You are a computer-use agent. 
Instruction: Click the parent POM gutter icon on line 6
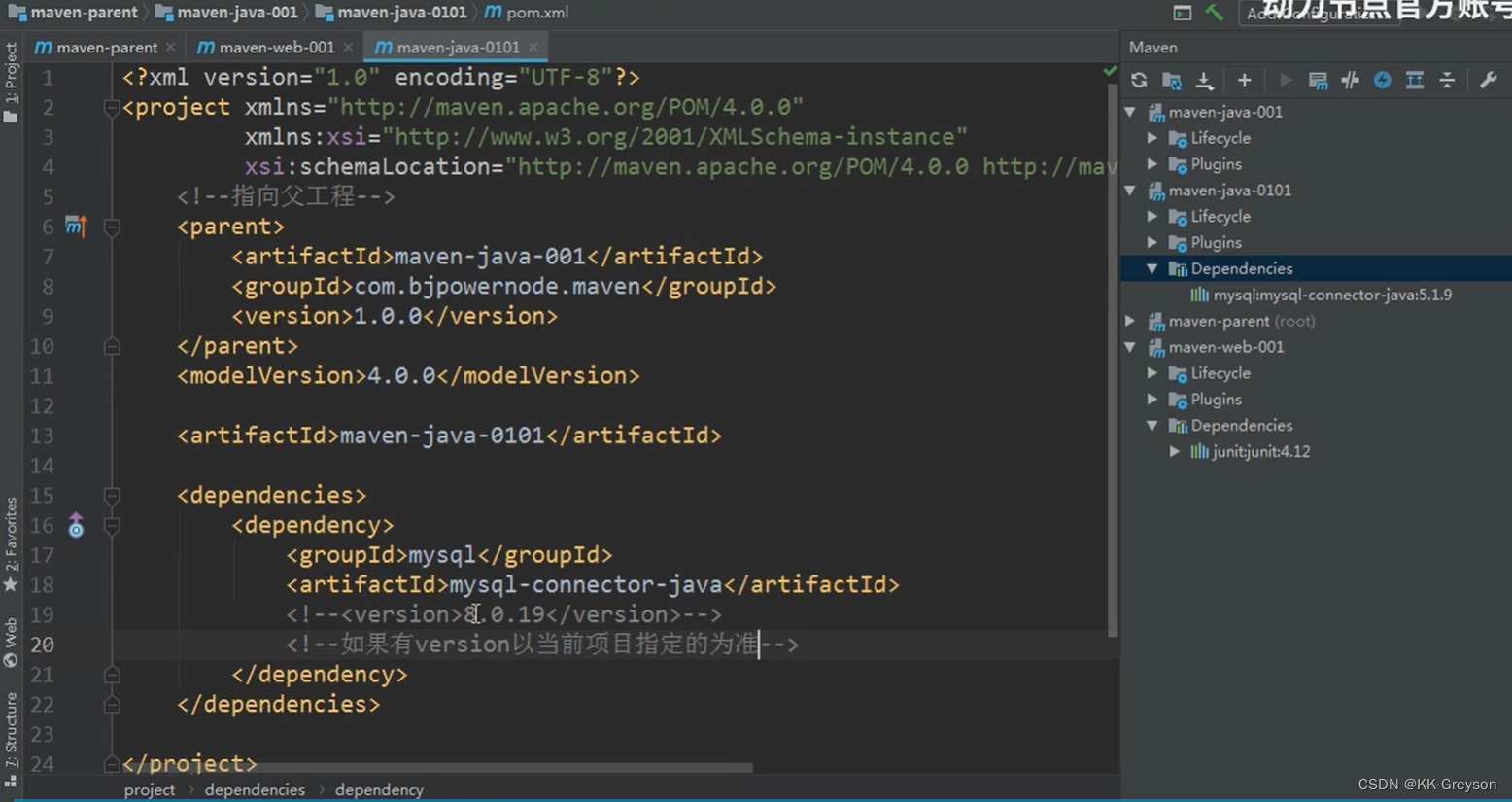pyautogui.click(x=76, y=227)
